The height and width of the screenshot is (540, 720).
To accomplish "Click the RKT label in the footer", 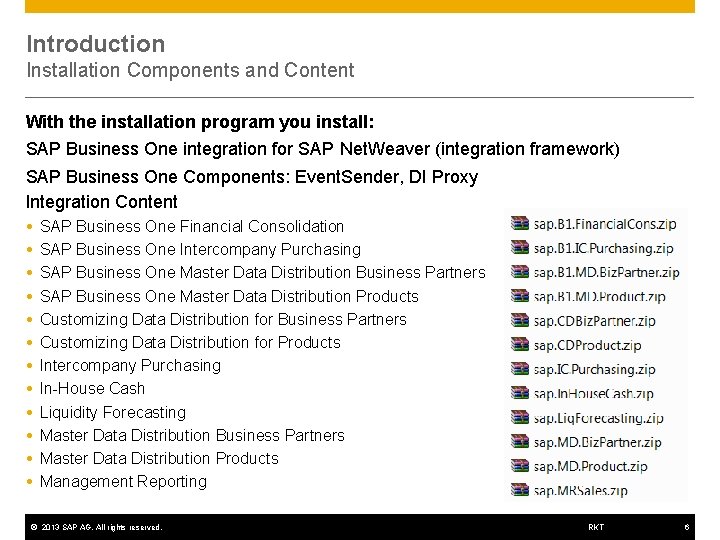I will coord(596,527).
